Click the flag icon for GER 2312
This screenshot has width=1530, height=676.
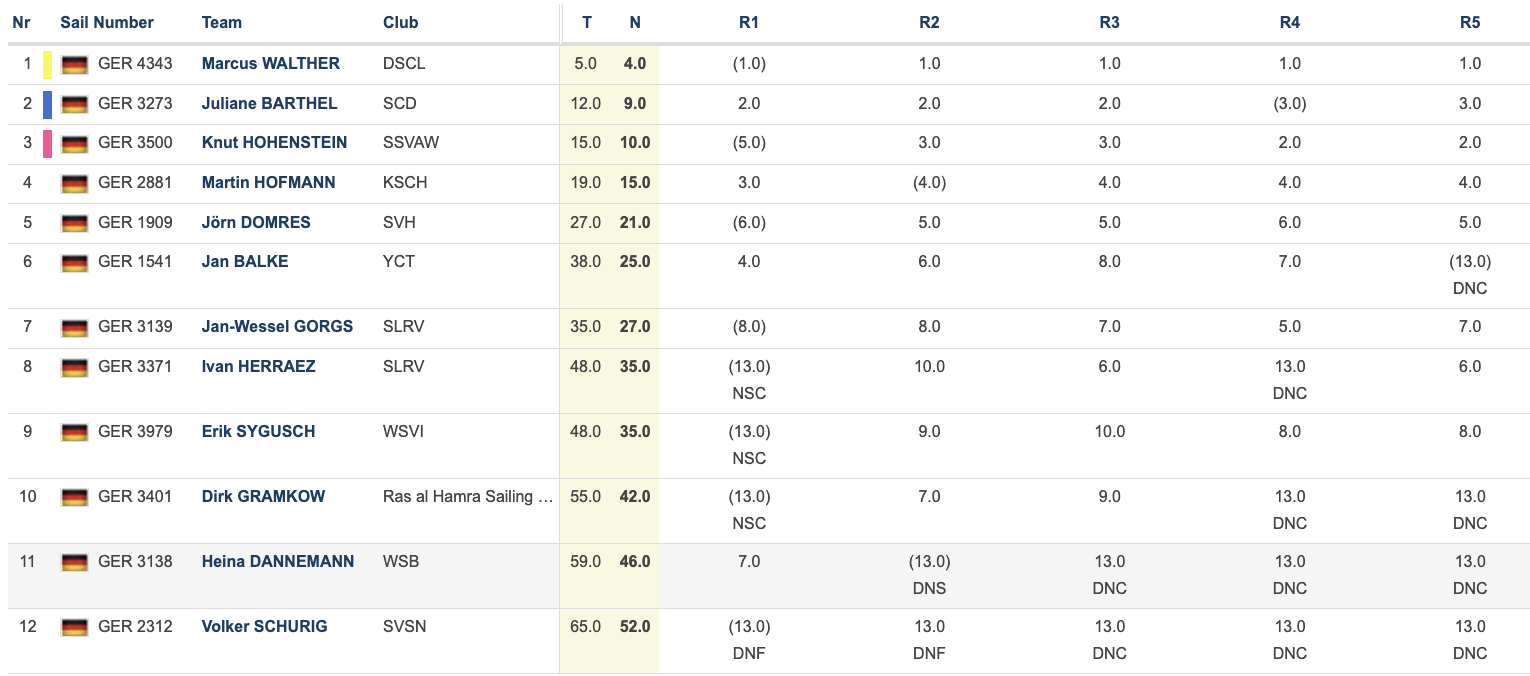click(x=74, y=628)
